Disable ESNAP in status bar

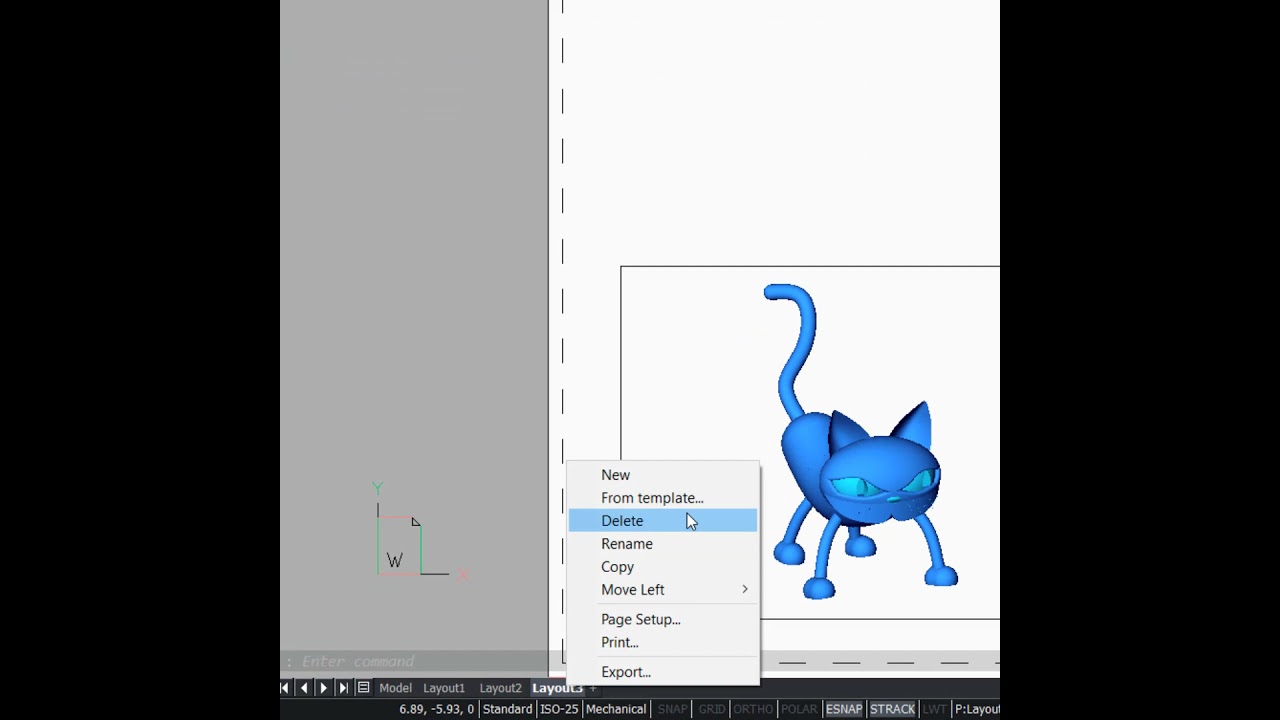[x=844, y=709]
